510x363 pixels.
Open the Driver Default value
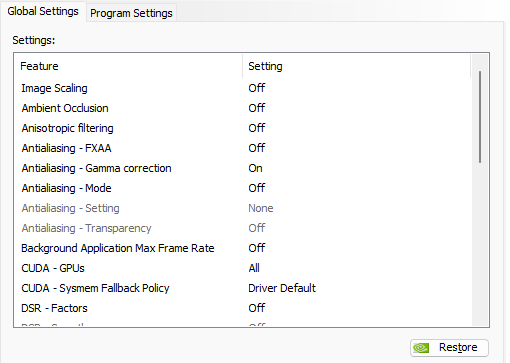282,288
